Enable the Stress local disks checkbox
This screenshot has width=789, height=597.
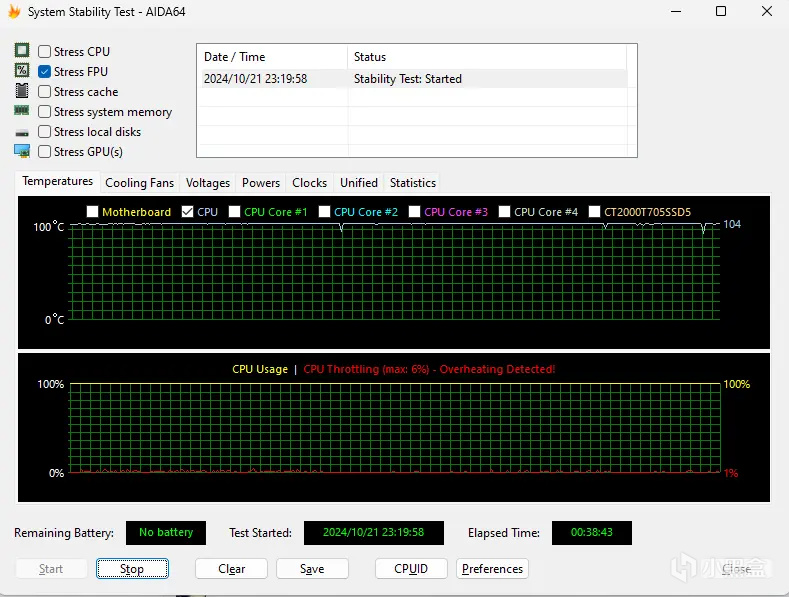click(x=44, y=132)
